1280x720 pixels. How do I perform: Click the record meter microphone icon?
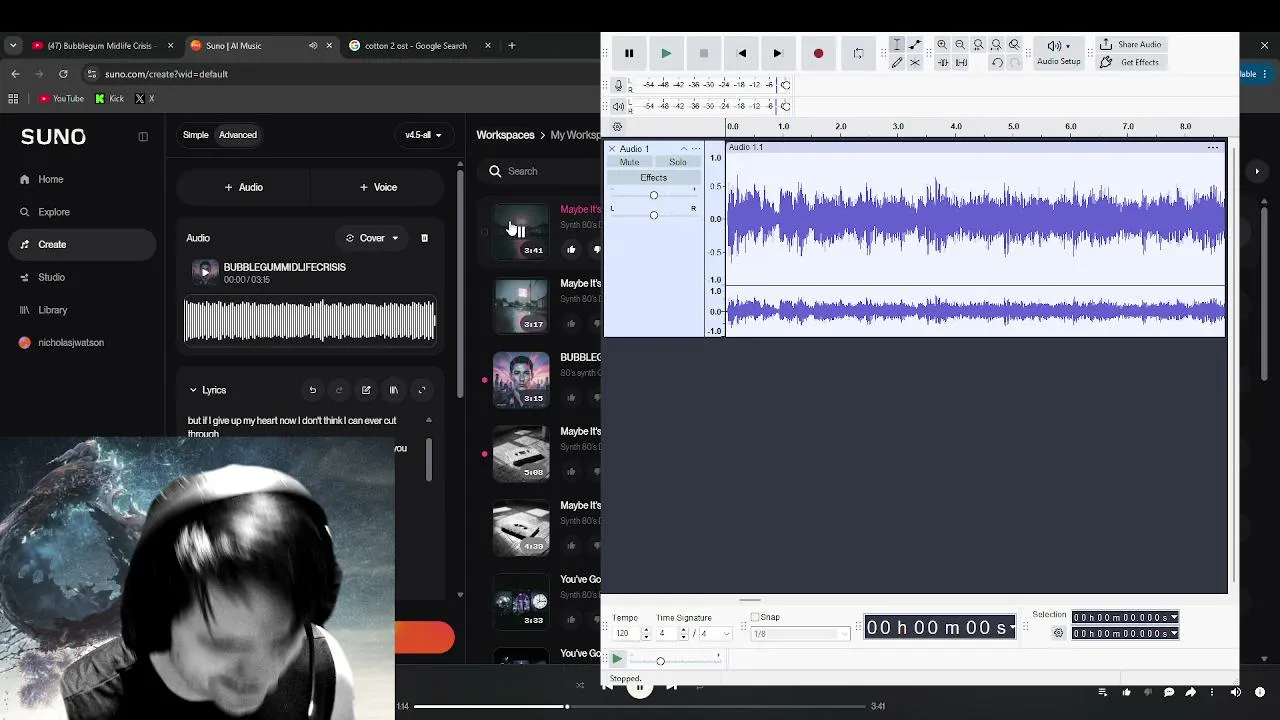[x=618, y=85]
